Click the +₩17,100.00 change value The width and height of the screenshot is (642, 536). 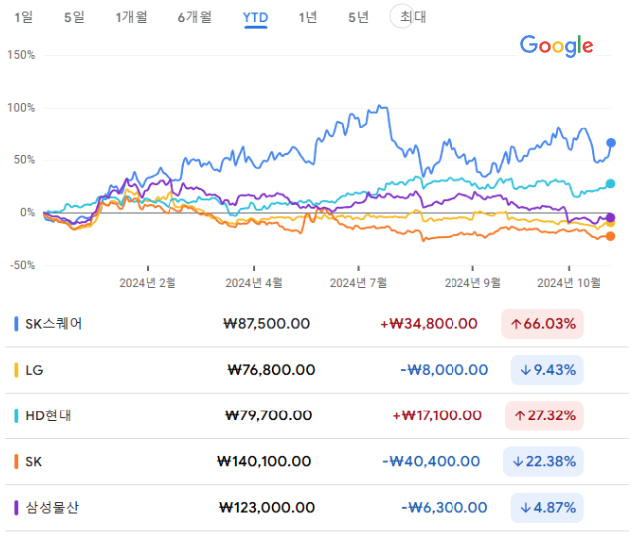point(437,416)
